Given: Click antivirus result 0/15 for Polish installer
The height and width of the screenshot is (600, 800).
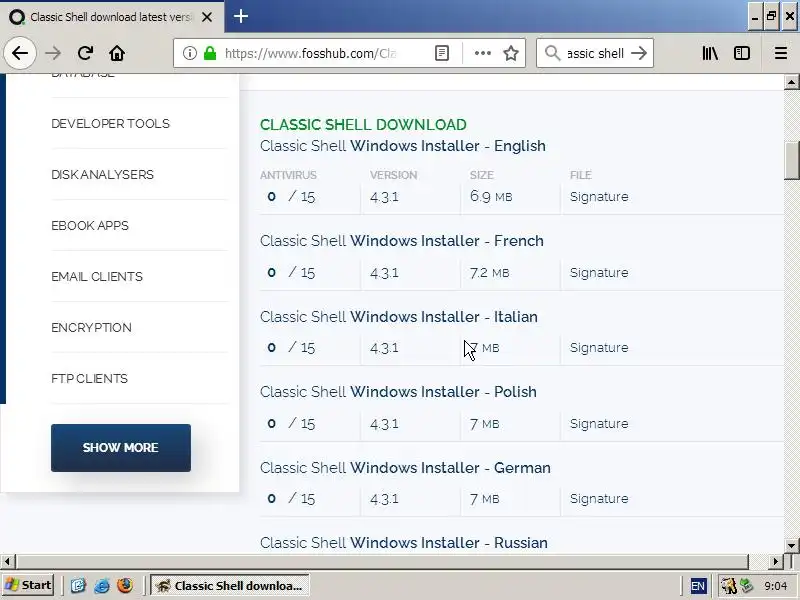Looking at the screenshot, I should (x=291, y=424).
